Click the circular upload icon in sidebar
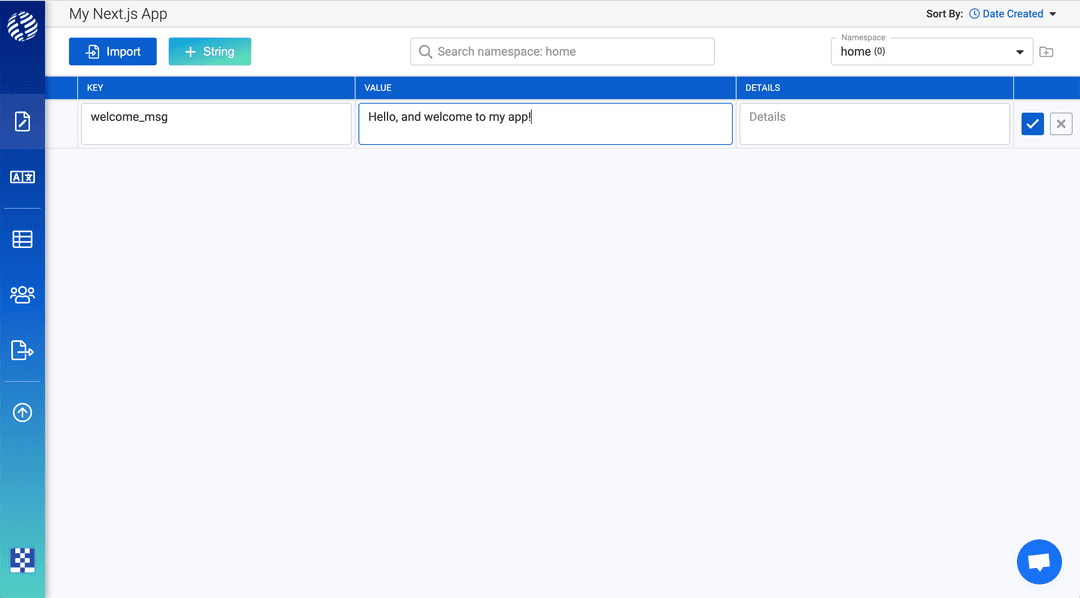This screenshot has width=1080, height=598. coord(22,412)
